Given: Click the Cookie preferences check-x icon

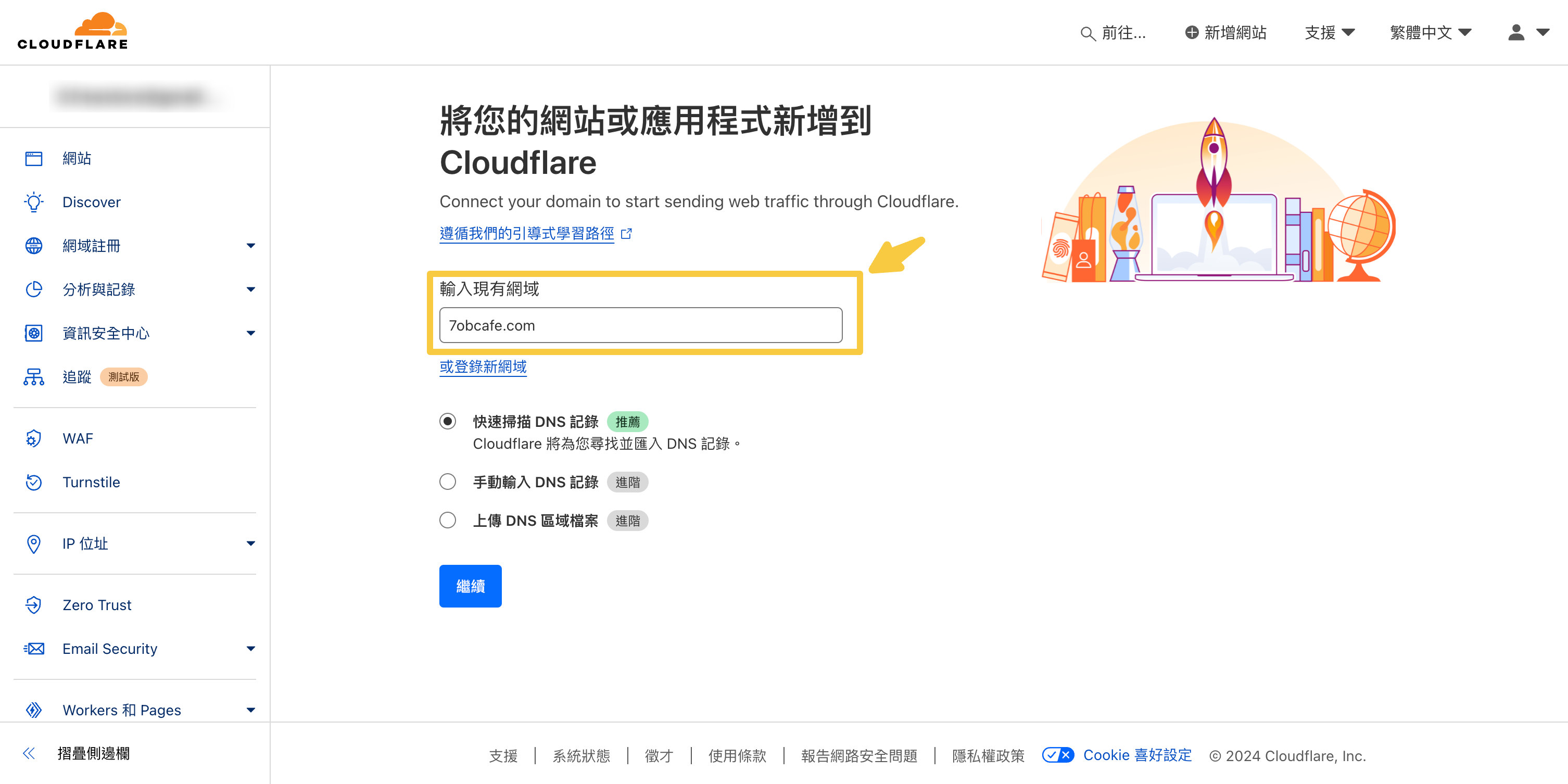Looking at the screenshot, I should (x=1058, y=755).
